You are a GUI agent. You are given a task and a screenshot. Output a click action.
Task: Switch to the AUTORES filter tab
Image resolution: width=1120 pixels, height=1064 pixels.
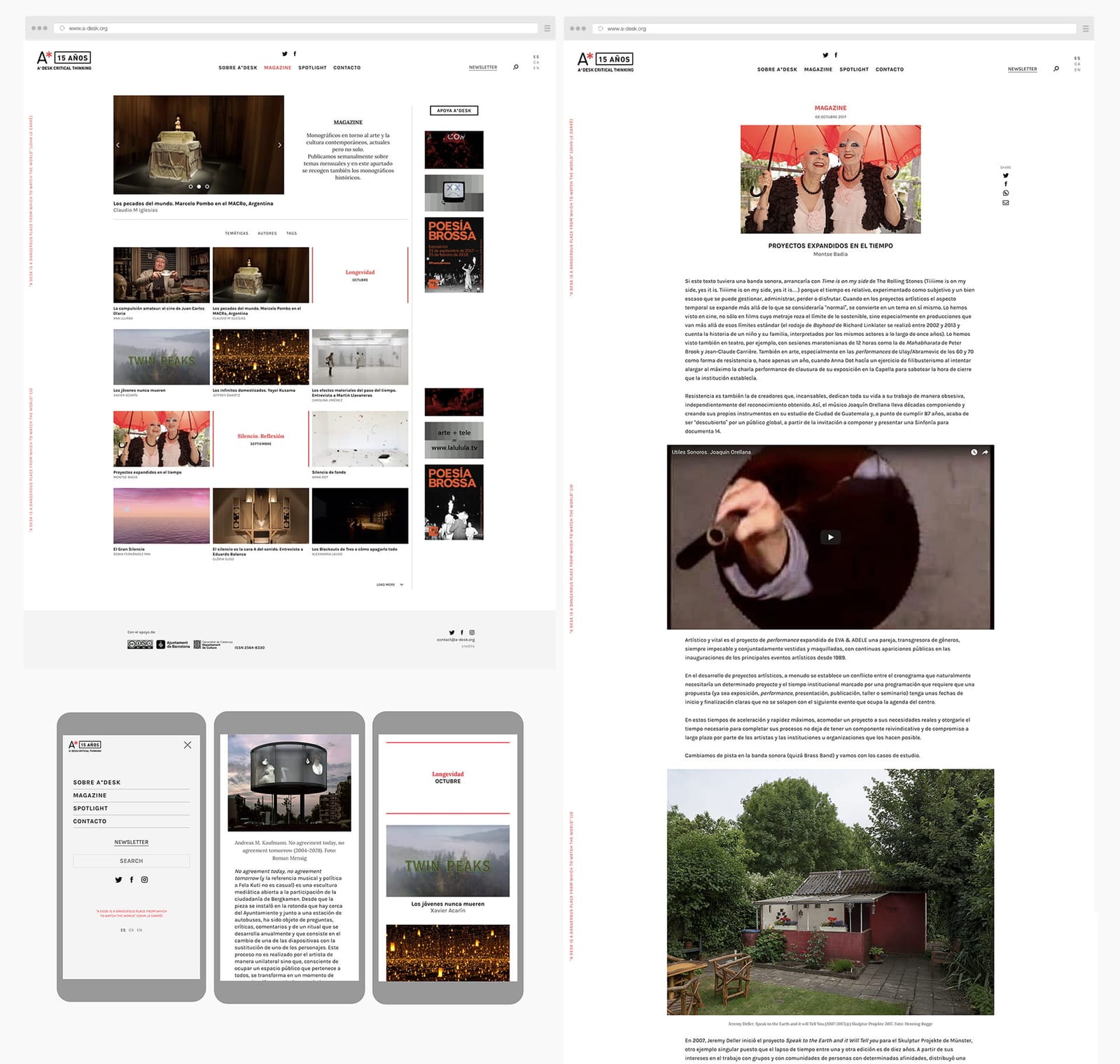coord(267,233)
